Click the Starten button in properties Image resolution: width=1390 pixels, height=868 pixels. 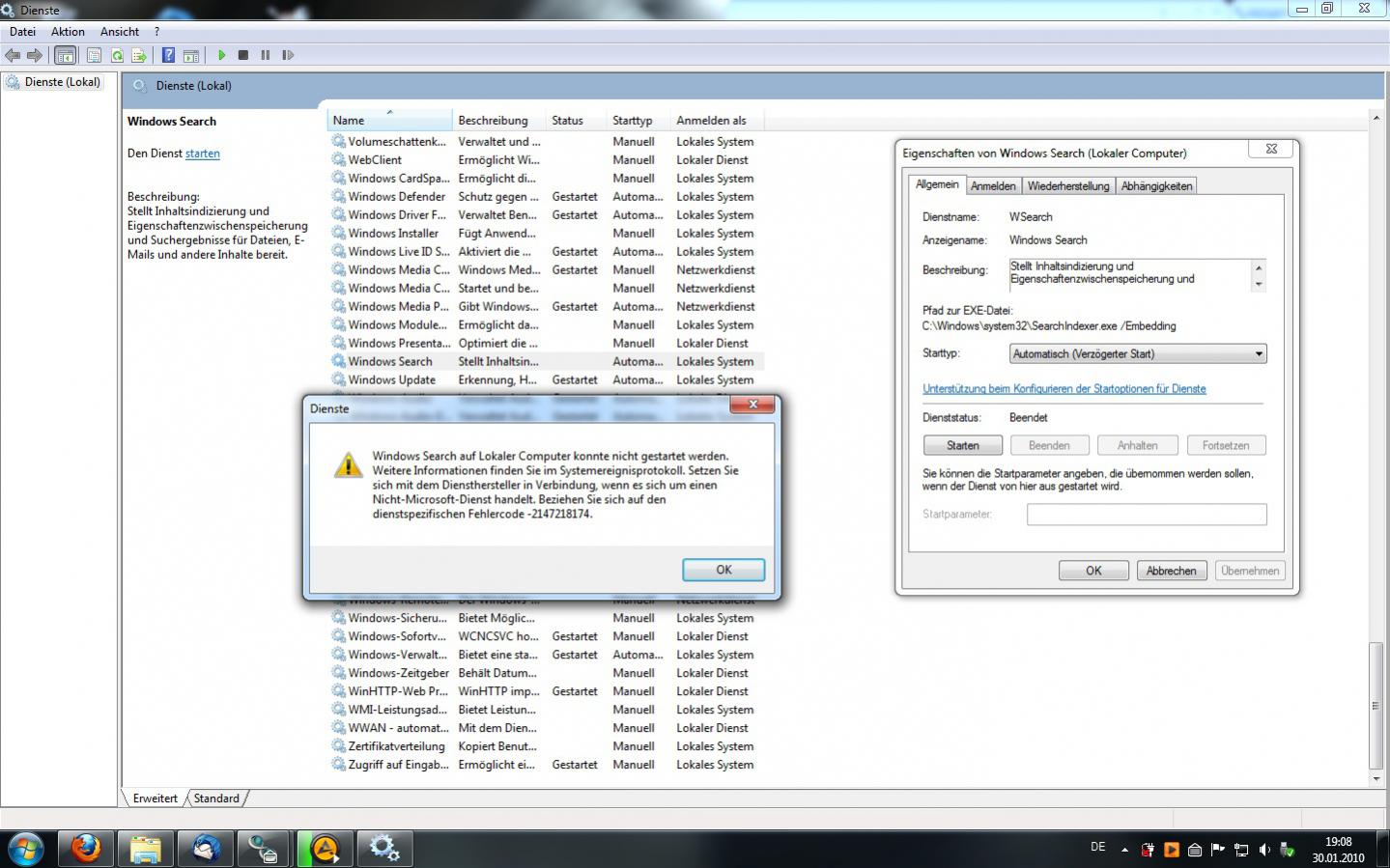[962, 445]
